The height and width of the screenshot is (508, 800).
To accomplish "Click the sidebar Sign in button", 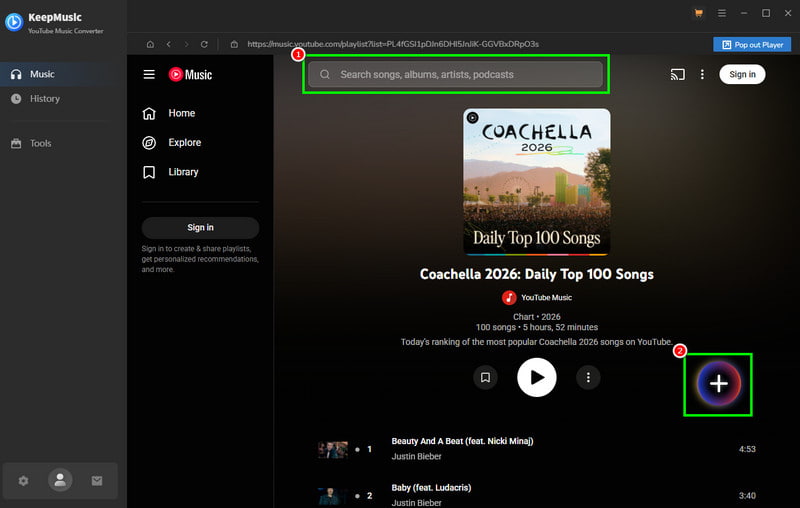I will point(201,227).
